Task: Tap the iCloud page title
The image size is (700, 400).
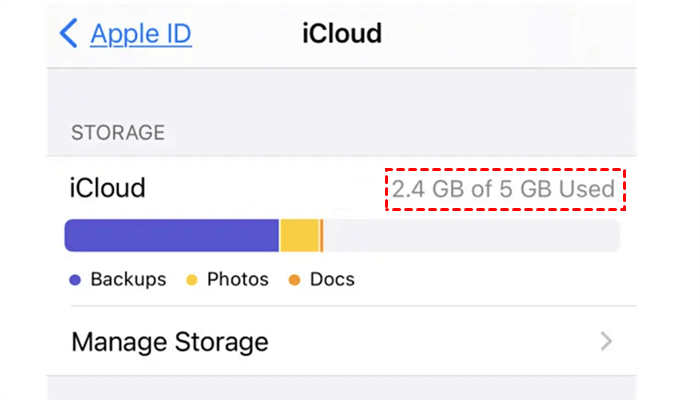Action: 341,34
